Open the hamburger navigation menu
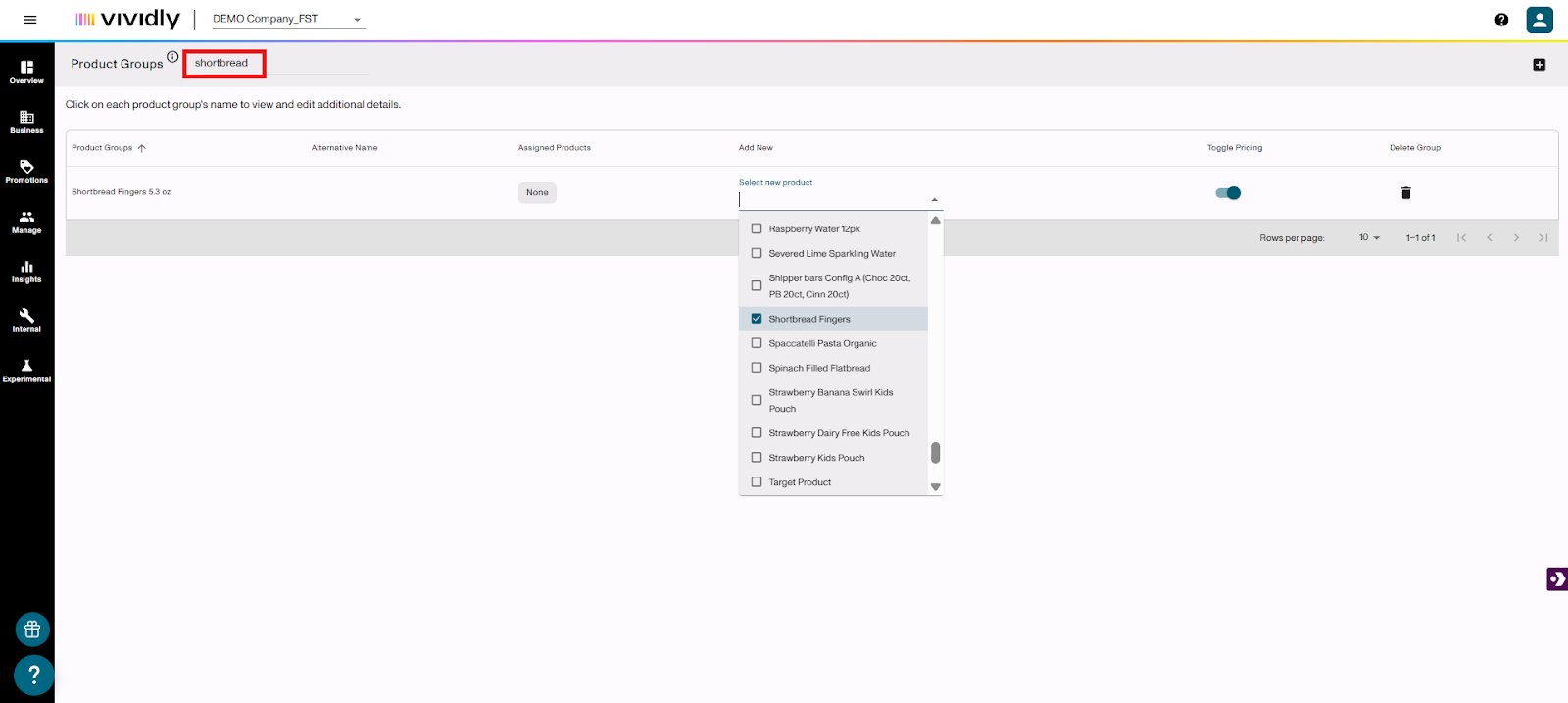The image size is (1568, 703). pos(30,20)
